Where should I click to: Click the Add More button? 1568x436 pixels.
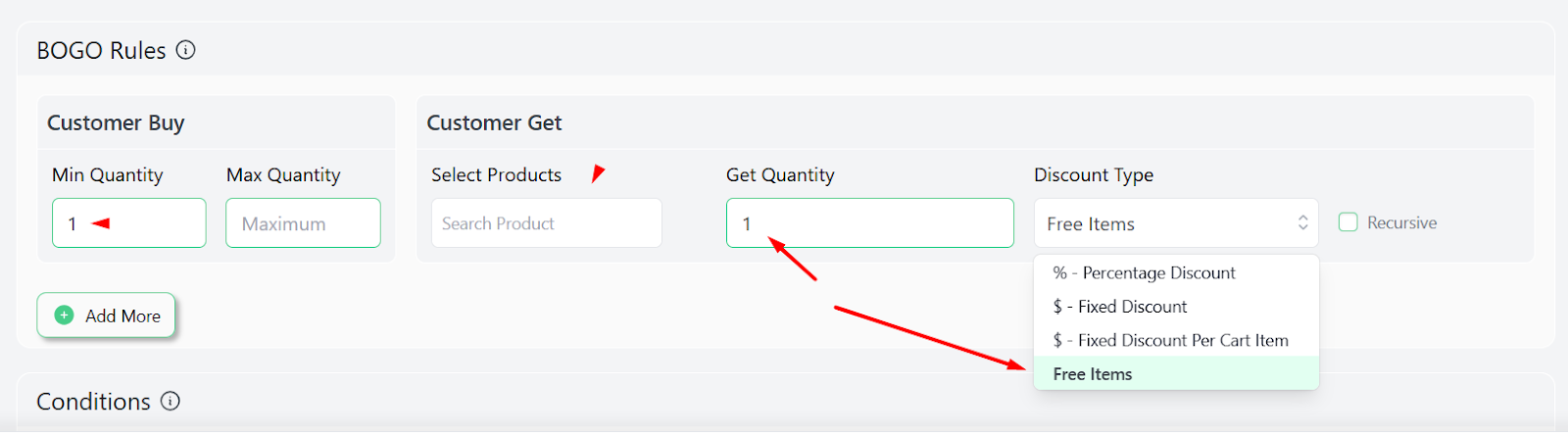point(106,315)
